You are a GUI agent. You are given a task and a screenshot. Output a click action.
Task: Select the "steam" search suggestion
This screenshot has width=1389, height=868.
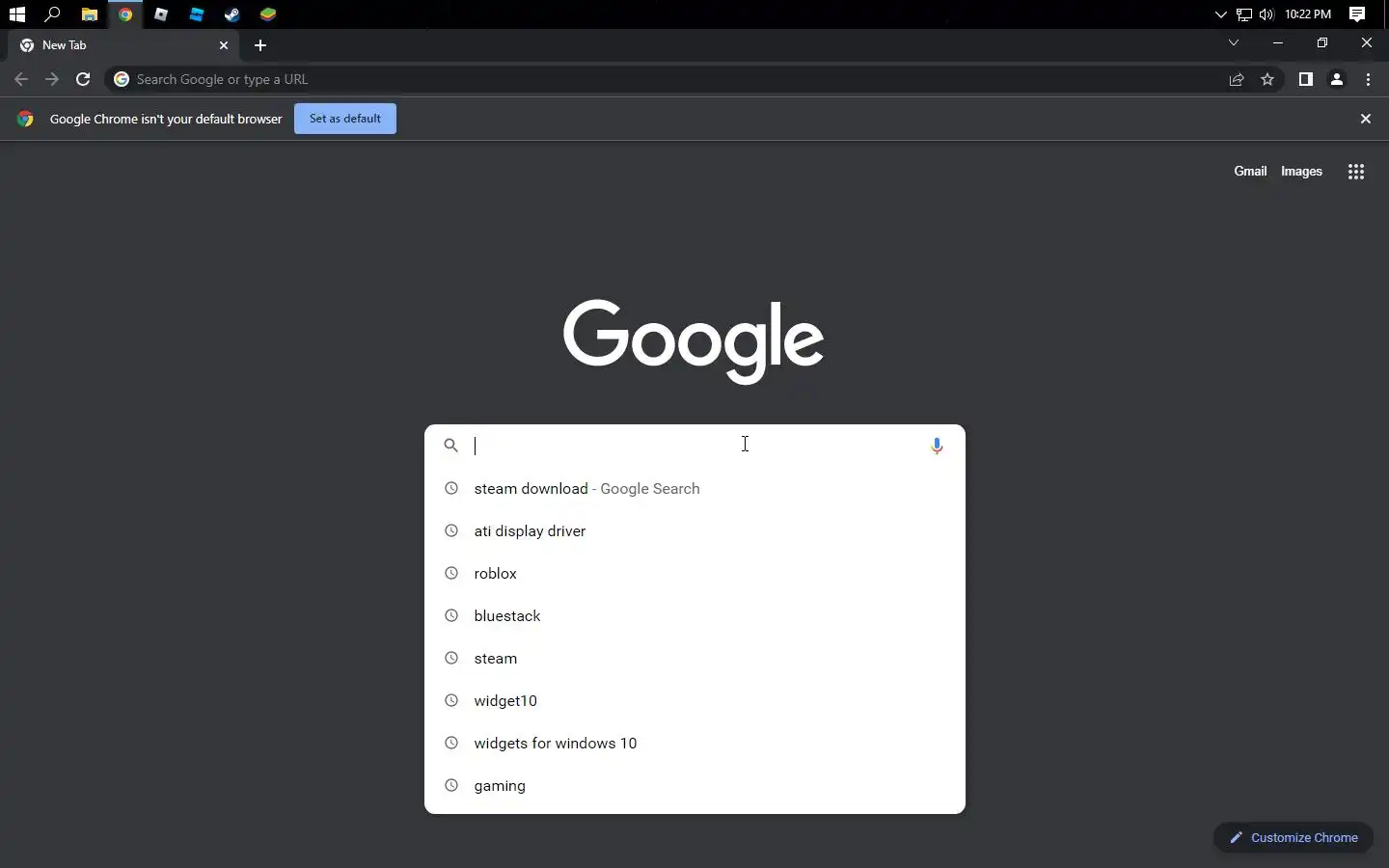click(x=694, y=658)
